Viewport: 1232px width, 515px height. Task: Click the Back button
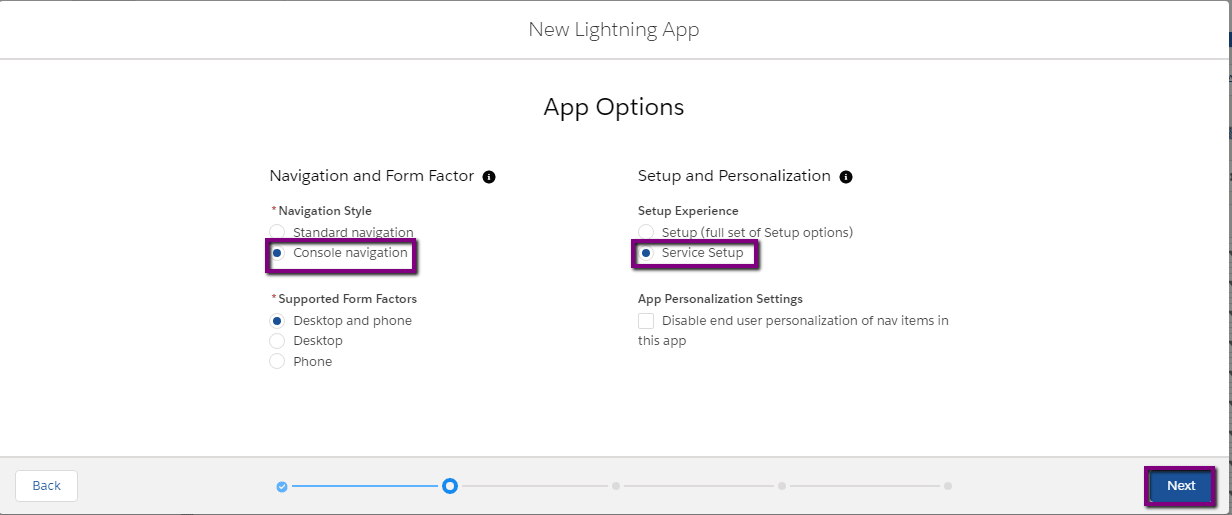pyautogui.click(x=46, y=486)
